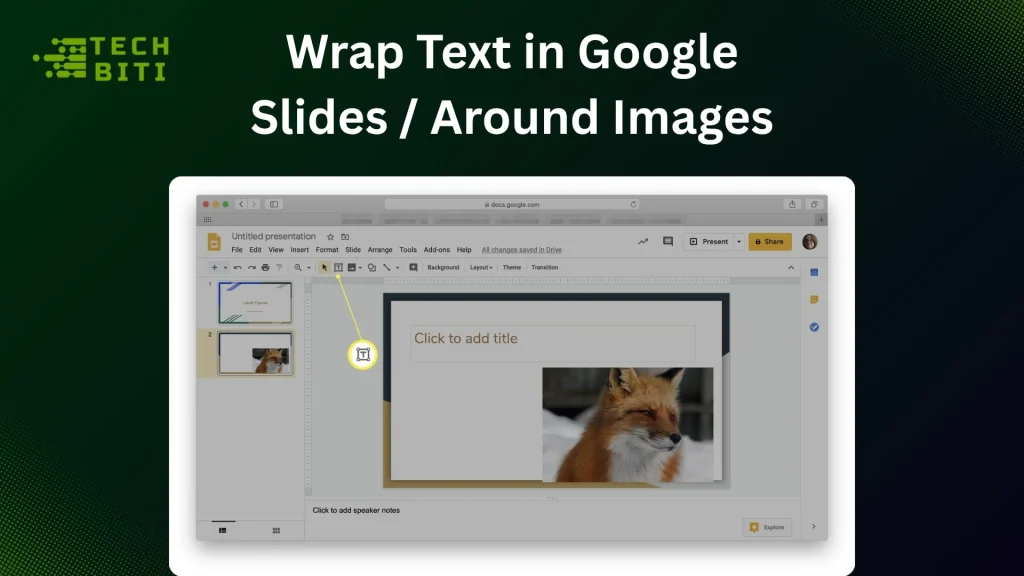Select the Shape tool

pos(371,267)
